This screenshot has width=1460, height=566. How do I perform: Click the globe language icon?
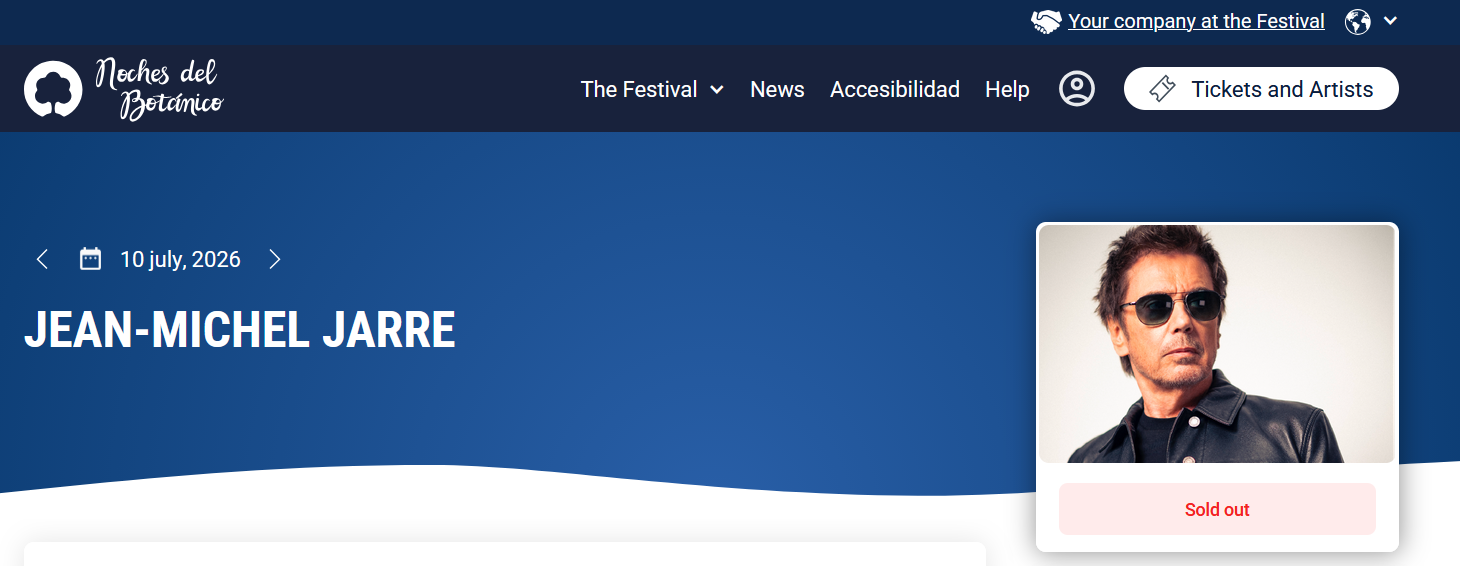pyautogui.click(x=1358, y=22)
